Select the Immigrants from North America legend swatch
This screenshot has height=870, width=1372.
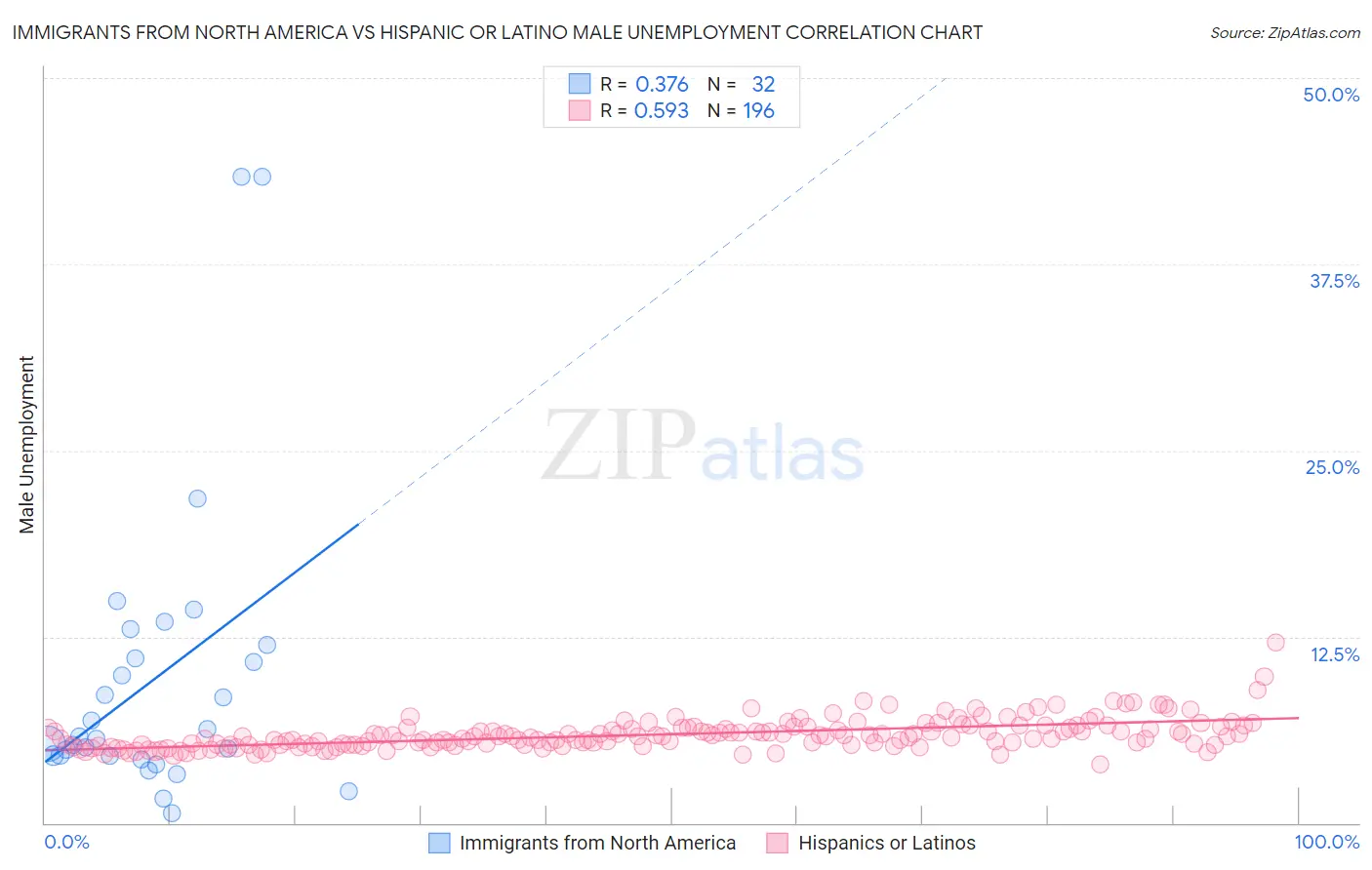pos(439,844)
